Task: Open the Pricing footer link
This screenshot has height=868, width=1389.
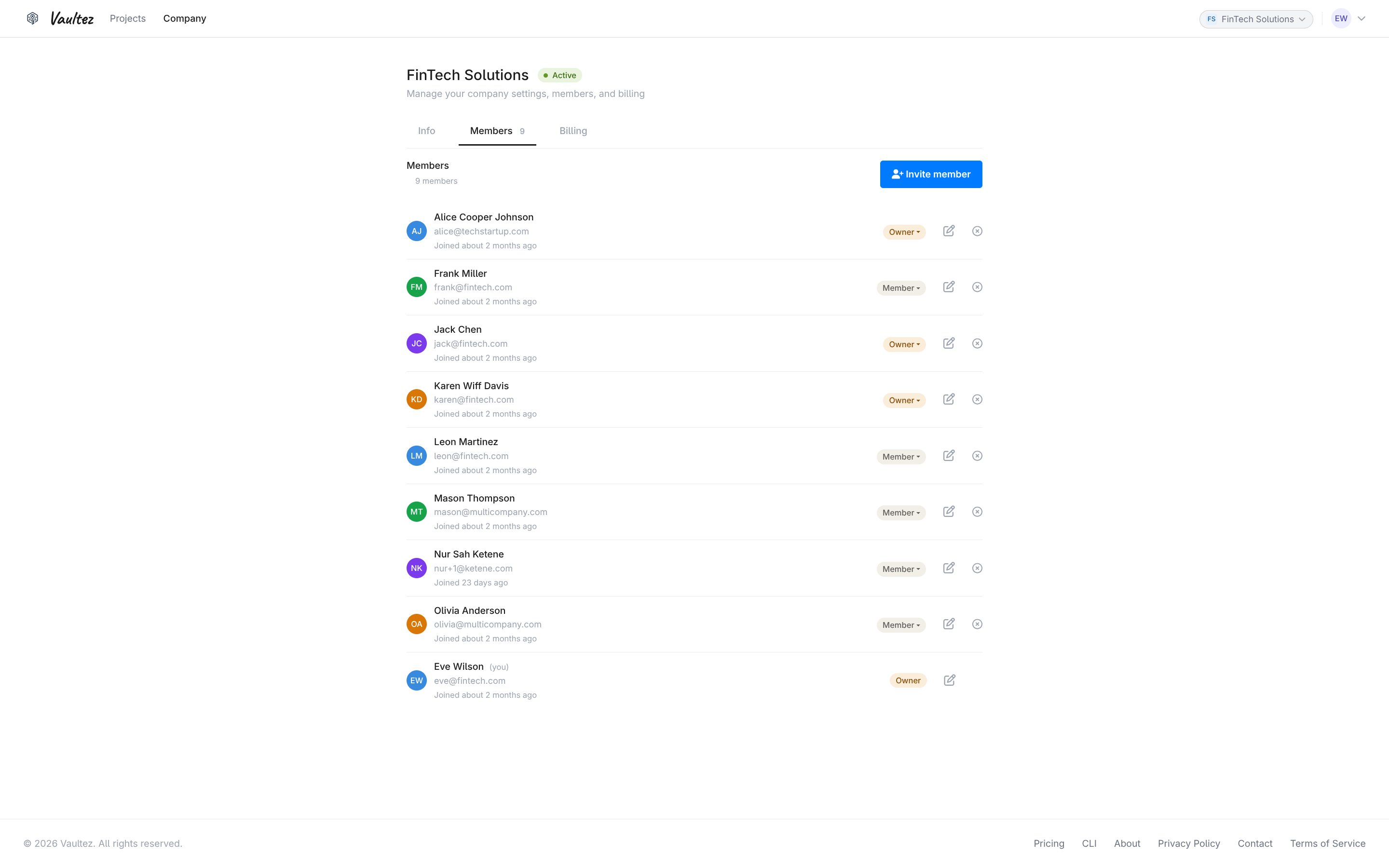Action: click(1049, 843)
